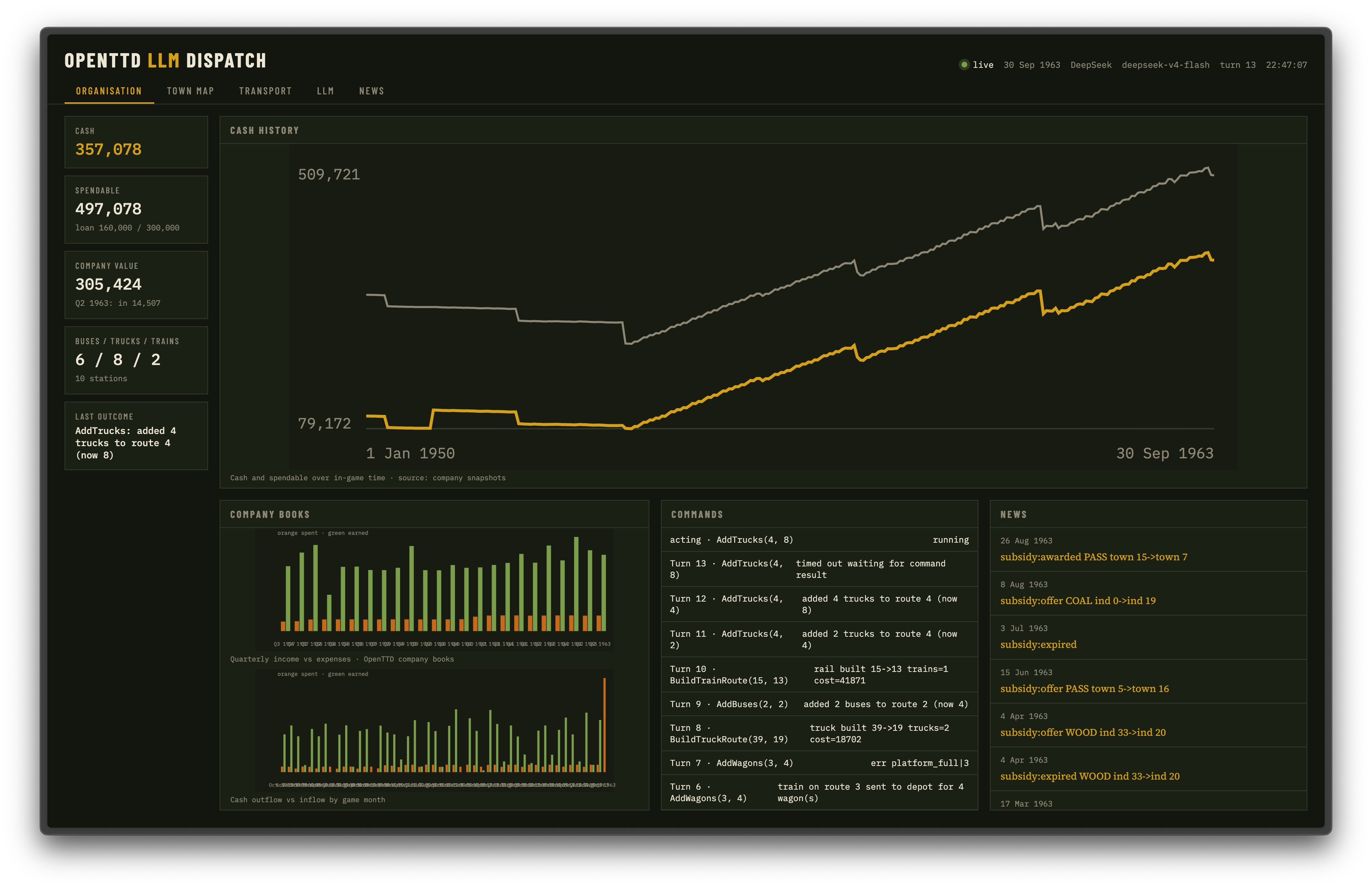1372x888 pixels.
Task: Click the header date 30 Sep 1963
Action: tap(1032, 65)
